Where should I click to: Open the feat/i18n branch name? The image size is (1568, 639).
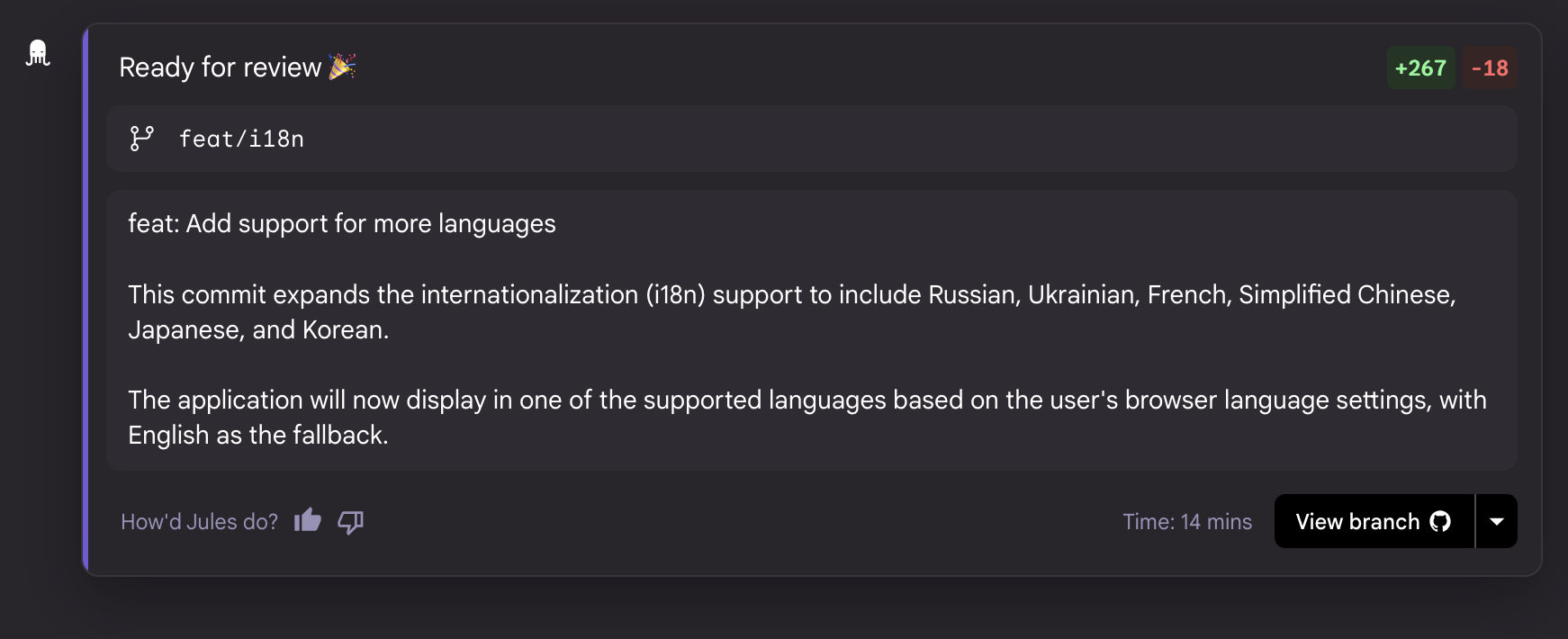click(x=241, y=139)
